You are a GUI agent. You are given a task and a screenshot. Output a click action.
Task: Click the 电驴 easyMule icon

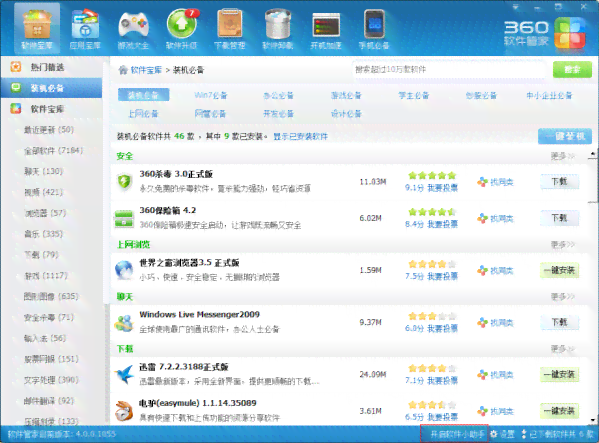tap(124, 411)
